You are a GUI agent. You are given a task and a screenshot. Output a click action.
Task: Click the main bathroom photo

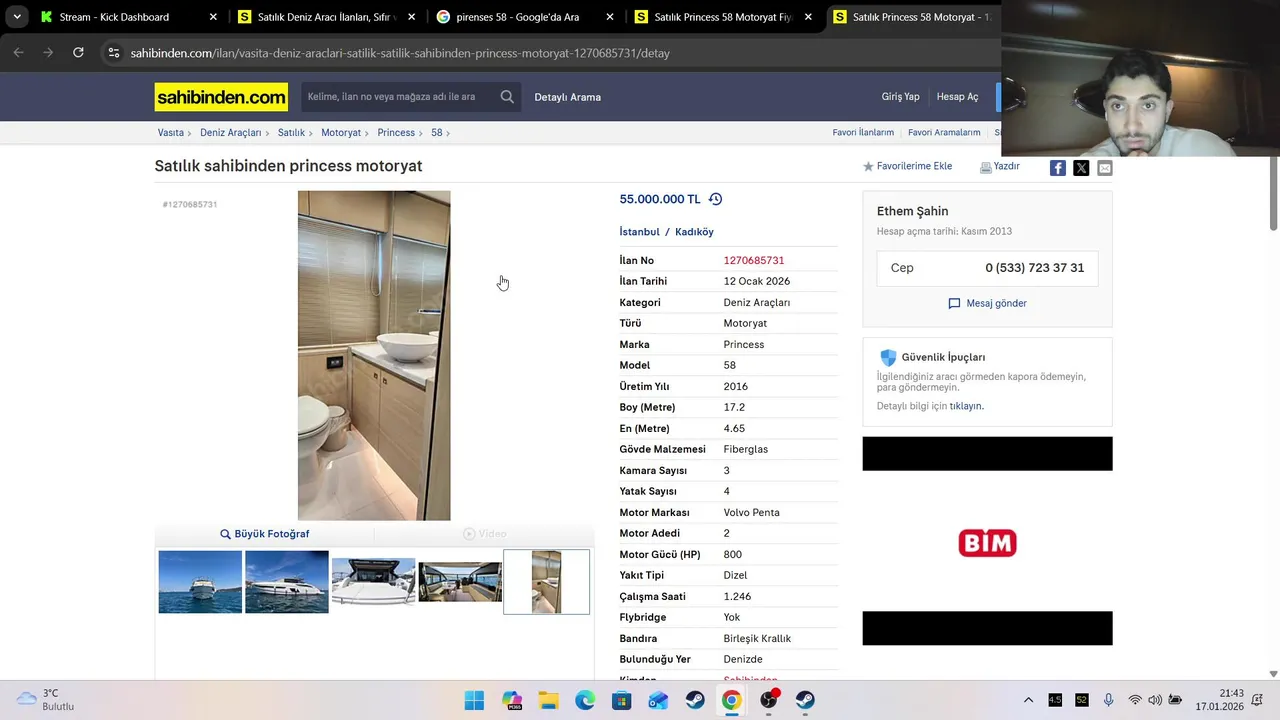(x=374, y=355)
